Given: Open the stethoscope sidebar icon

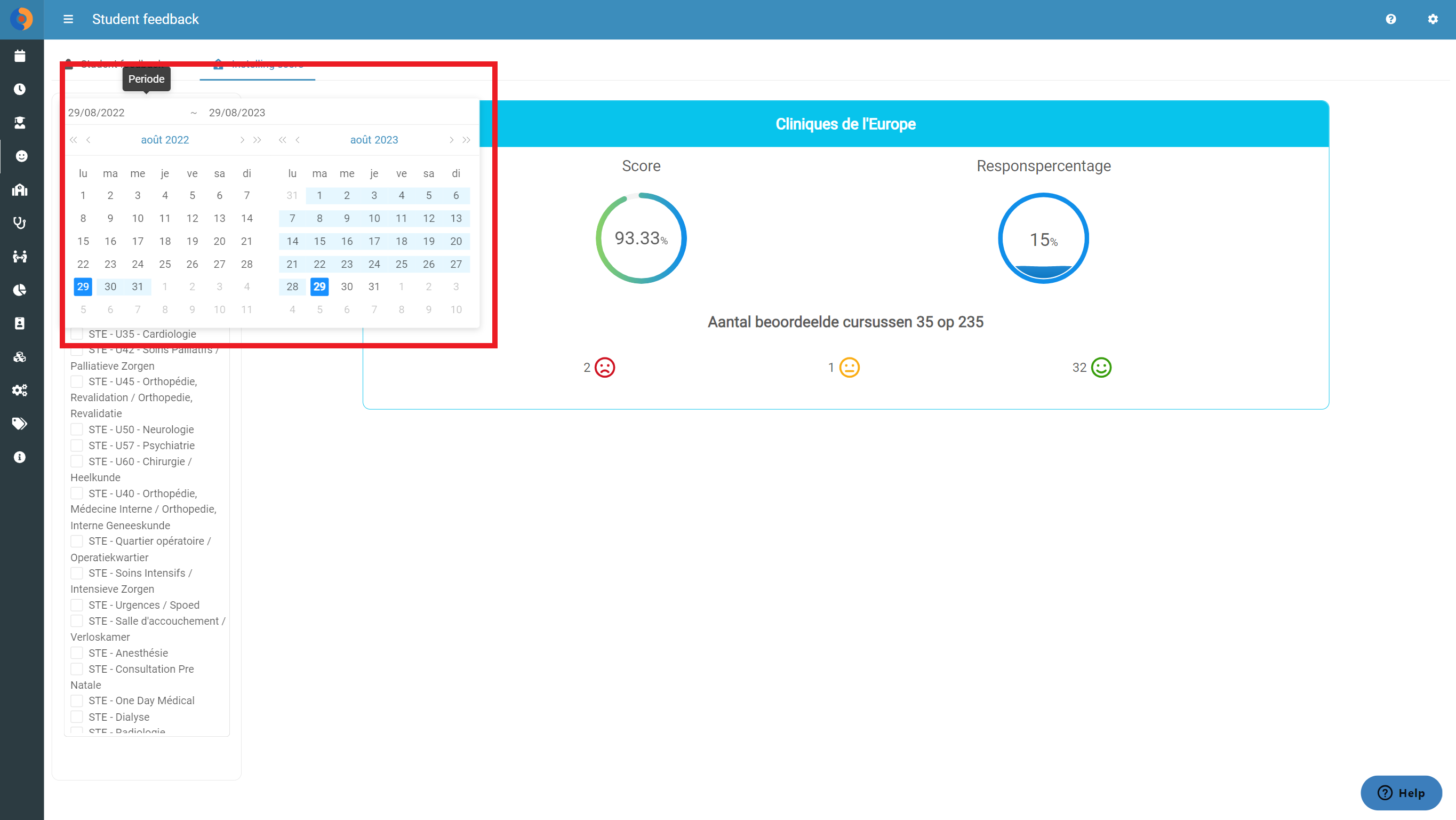Looking at the screenshot, I should tap(20, 223).
